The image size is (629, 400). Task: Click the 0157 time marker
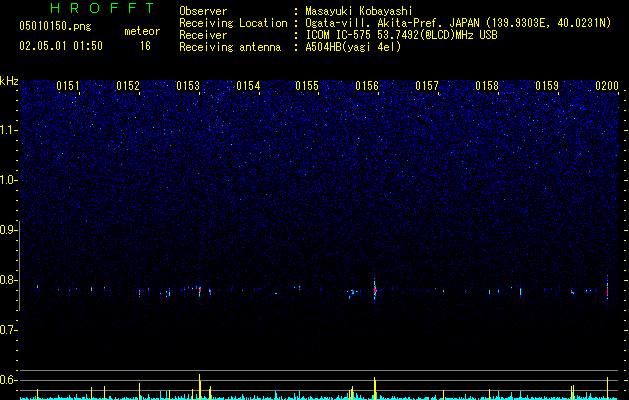pyautogui.click(x=427, y=86)
